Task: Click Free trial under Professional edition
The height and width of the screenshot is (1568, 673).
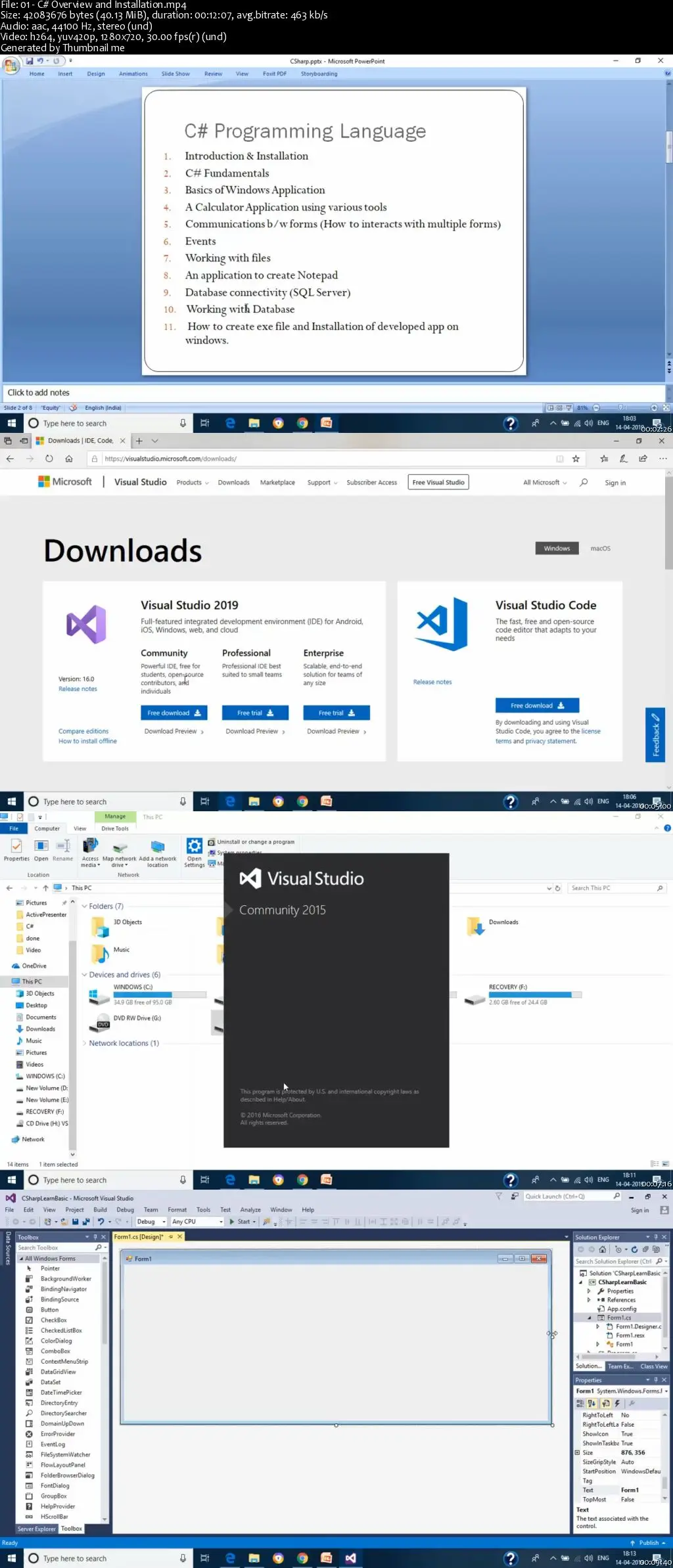Action: click(x=256, y=713)
